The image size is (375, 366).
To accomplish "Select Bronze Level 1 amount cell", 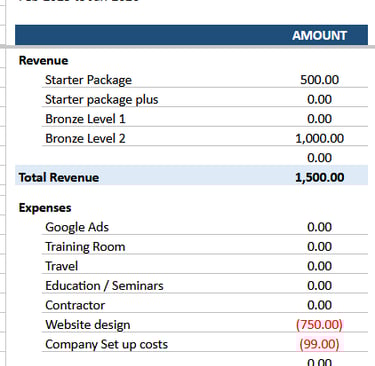I will pyautogui.click(x=319, y=119).
